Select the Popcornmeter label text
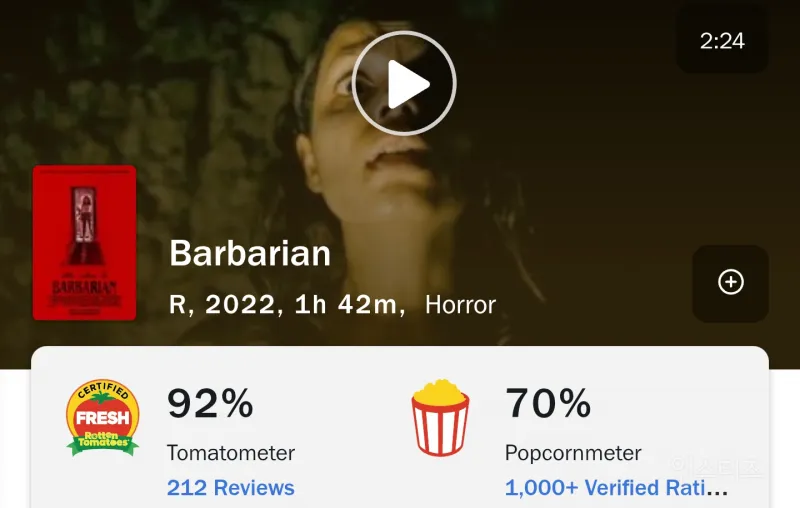 coord(573,453)
